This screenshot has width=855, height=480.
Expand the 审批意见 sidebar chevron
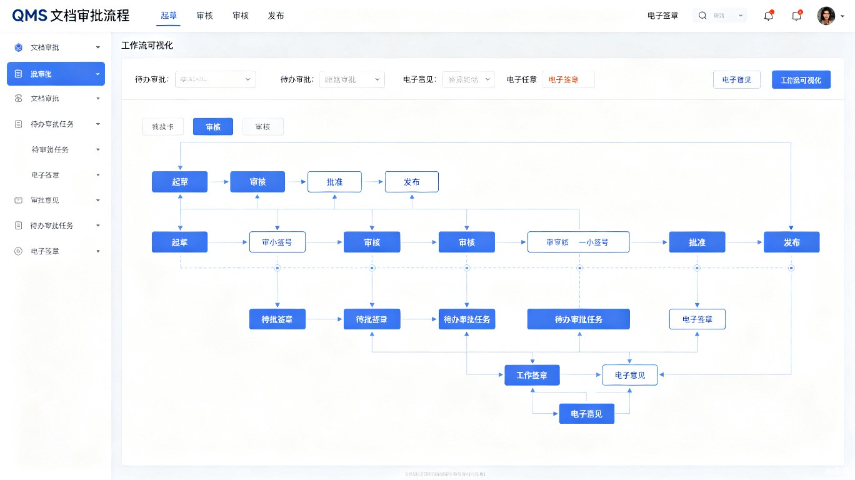[x=98, y=200]
